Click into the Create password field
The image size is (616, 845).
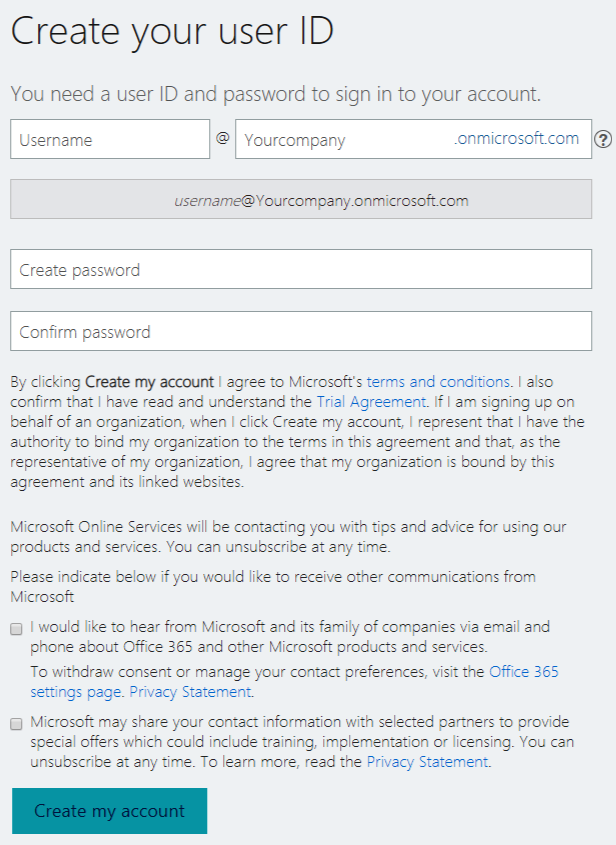pyautogui.click(x=301, y=269)
